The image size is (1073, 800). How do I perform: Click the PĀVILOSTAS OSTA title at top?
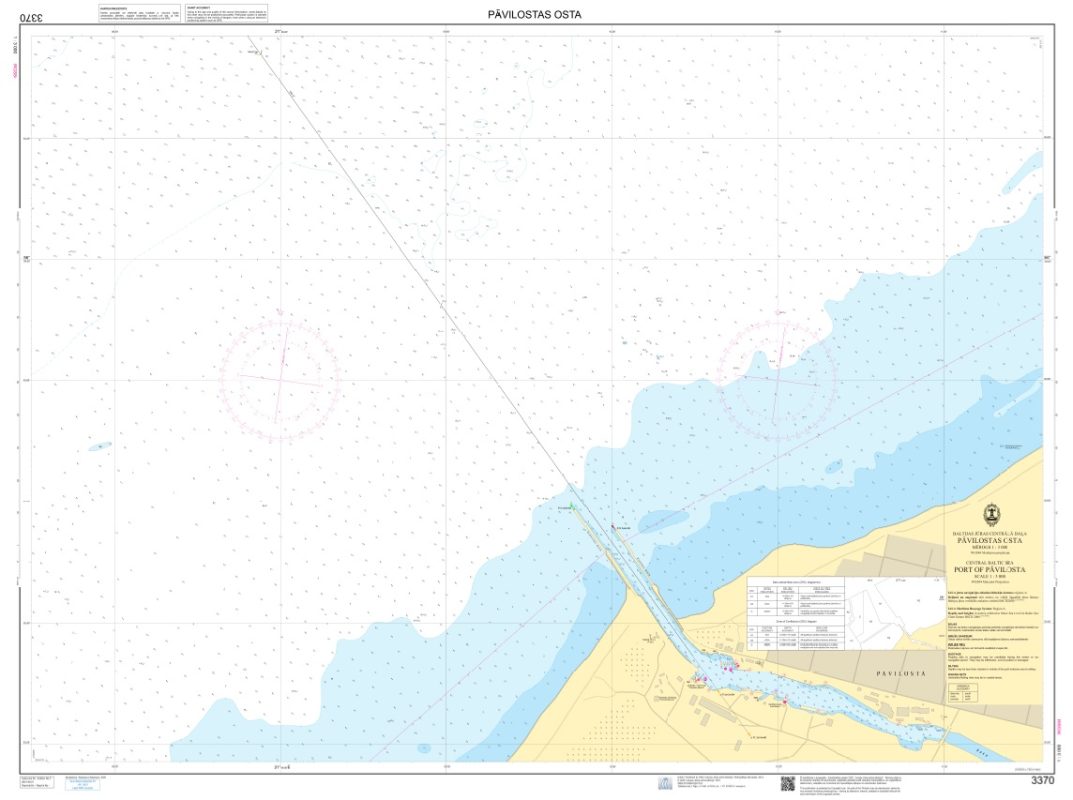(x=534, y=14)
